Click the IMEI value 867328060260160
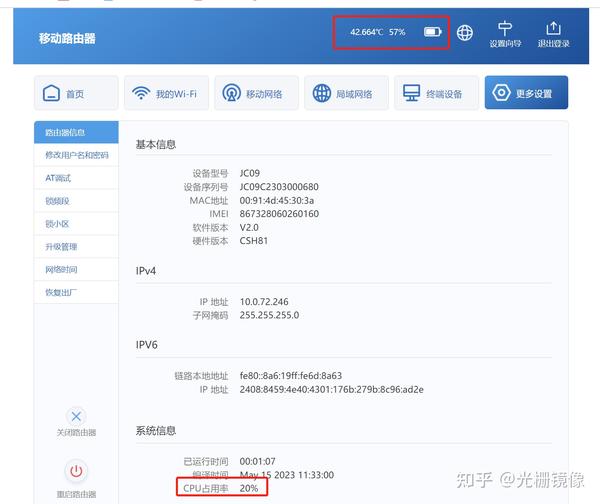 tap(279, 214)
